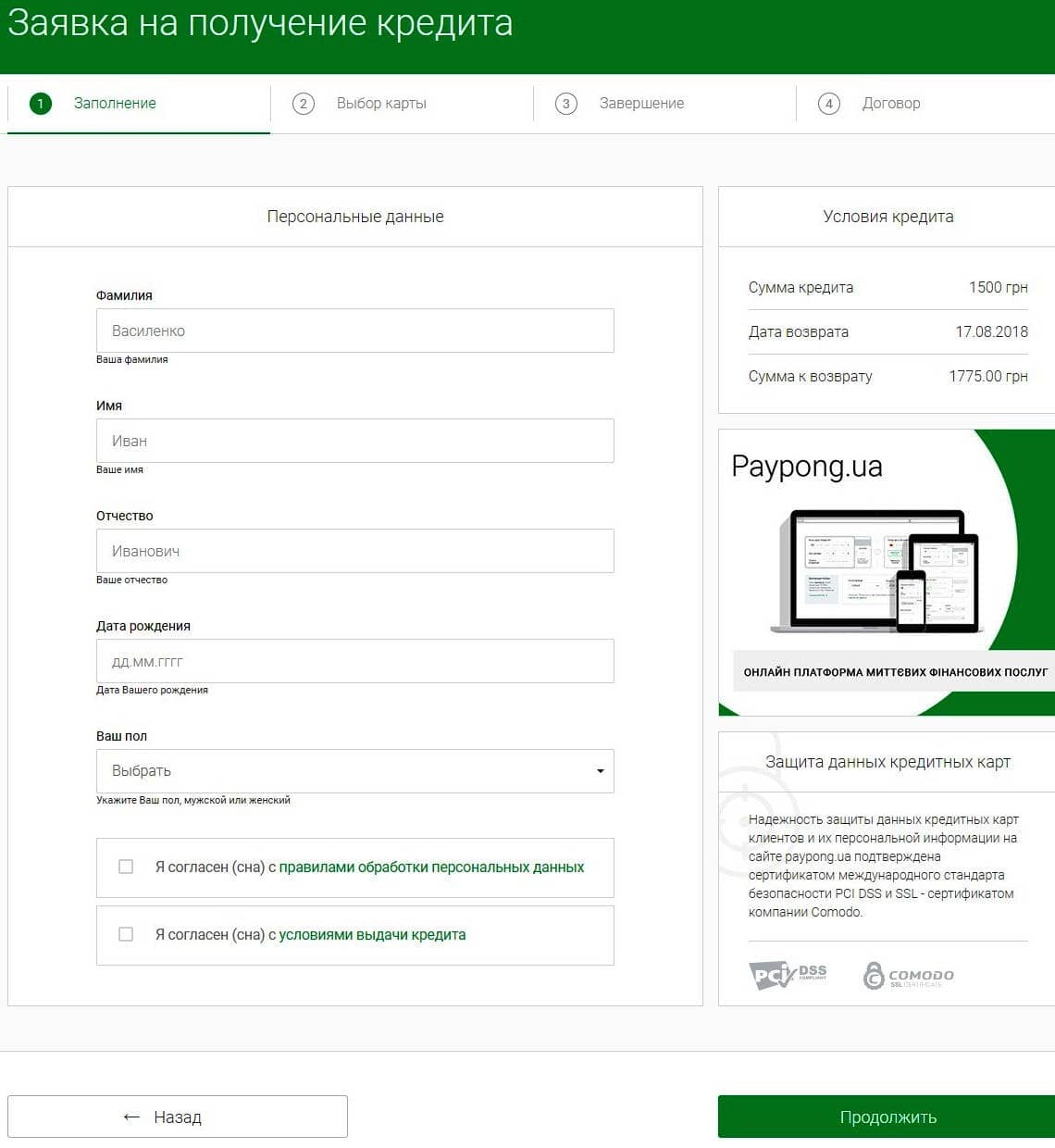Click the step 4 Договор circle icon

(828, 104)
